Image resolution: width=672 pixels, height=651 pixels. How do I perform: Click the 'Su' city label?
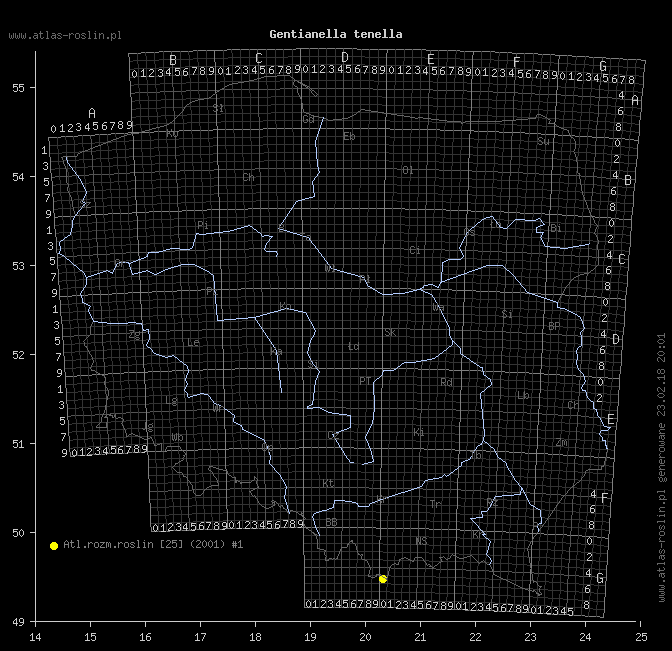543,141
